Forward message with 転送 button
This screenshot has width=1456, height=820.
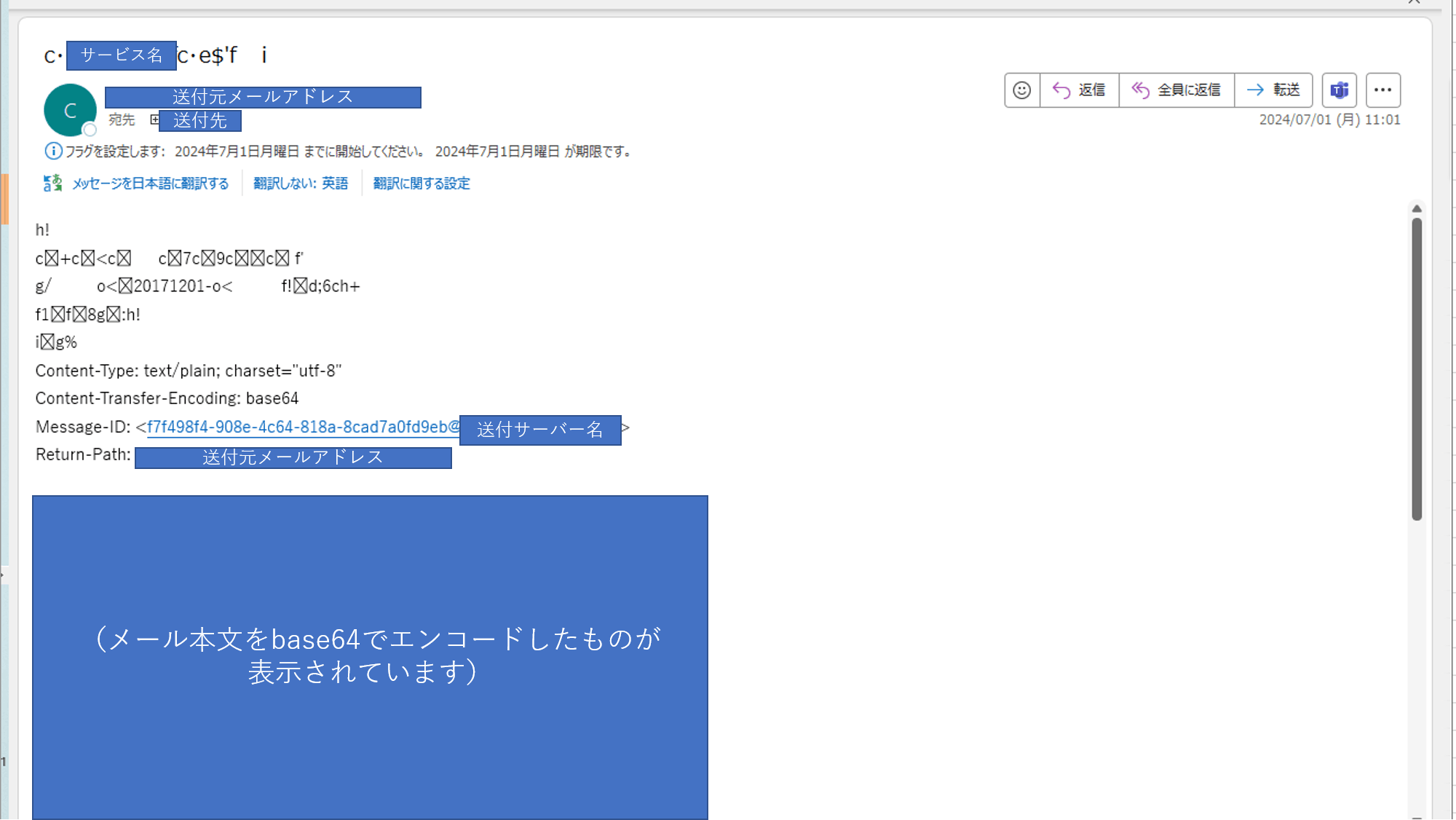(x=1273, y=90)
